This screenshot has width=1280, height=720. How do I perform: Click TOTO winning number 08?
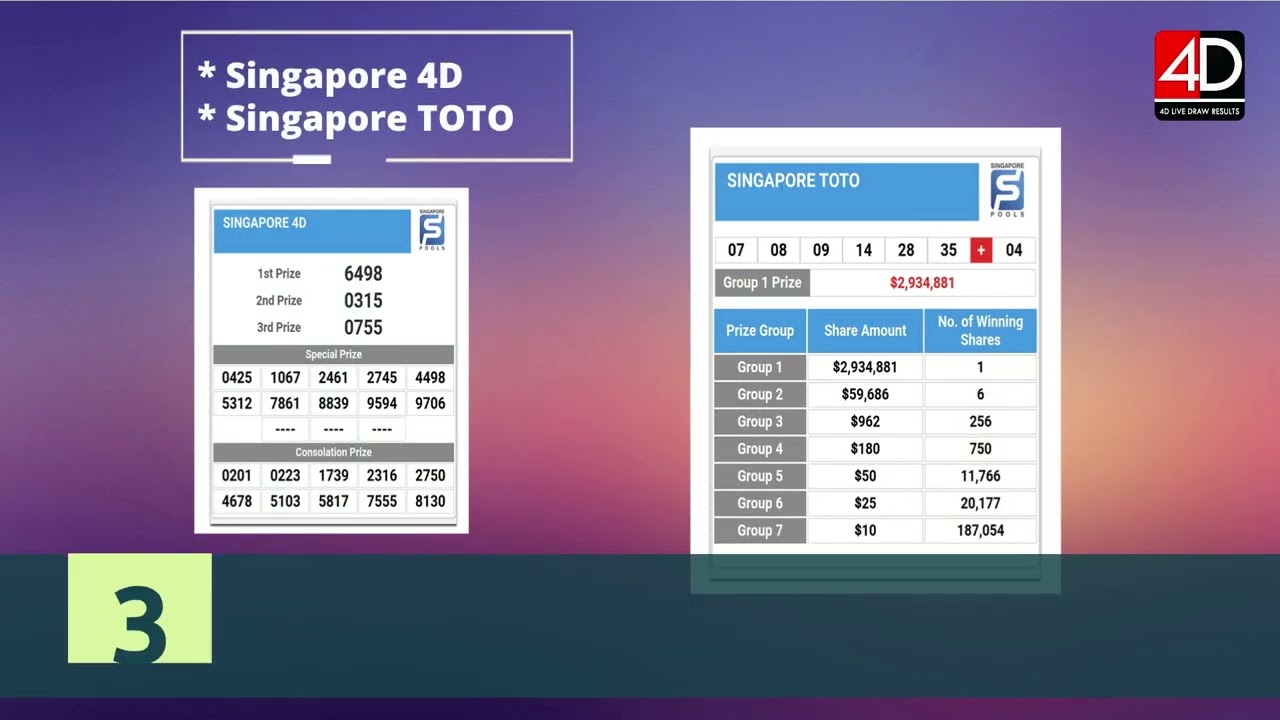click(x=779, y=250)
